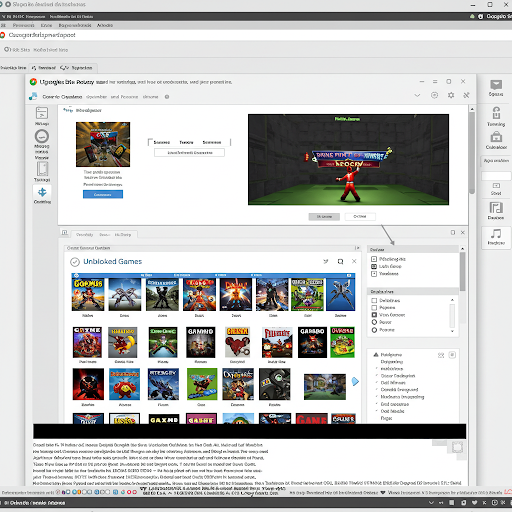
Task: Select the middle of the three small tabs
Action: [x=186, y=142]
